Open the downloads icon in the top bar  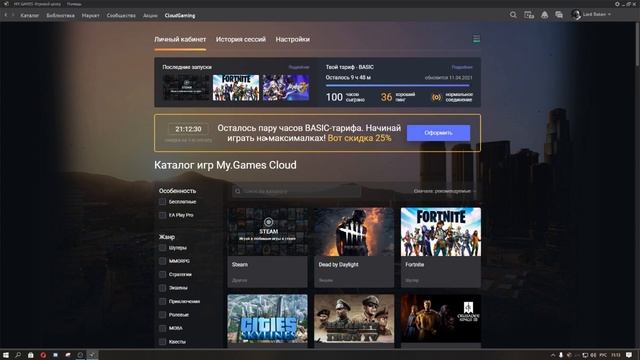pos(529,15)
